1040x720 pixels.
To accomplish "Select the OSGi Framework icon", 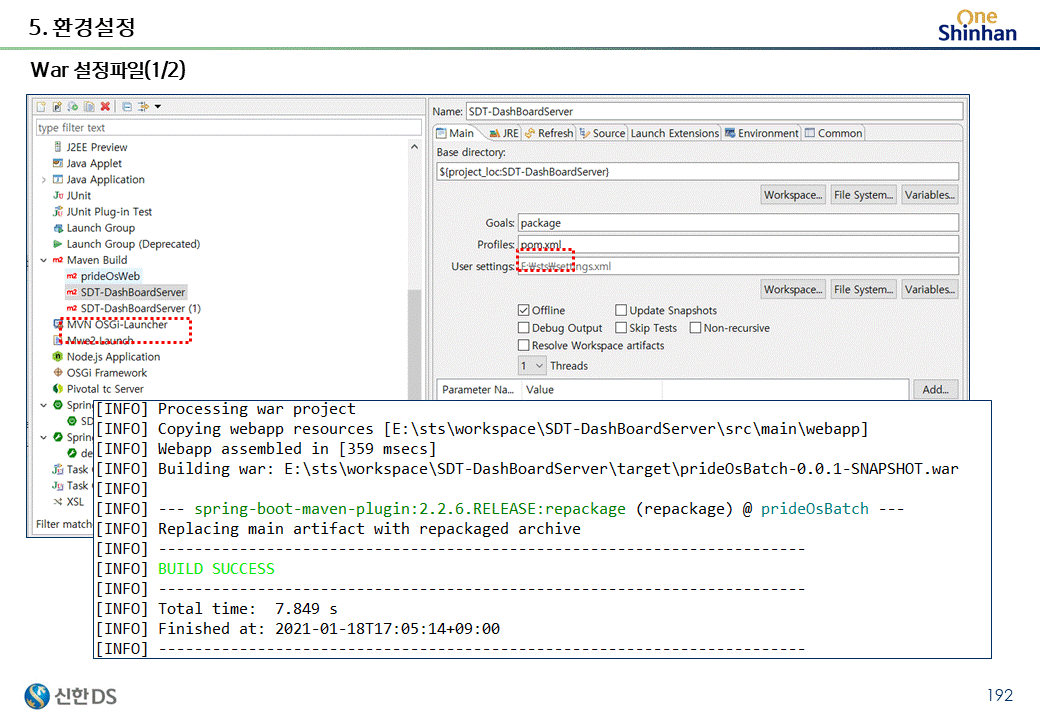I will [58, 373].
